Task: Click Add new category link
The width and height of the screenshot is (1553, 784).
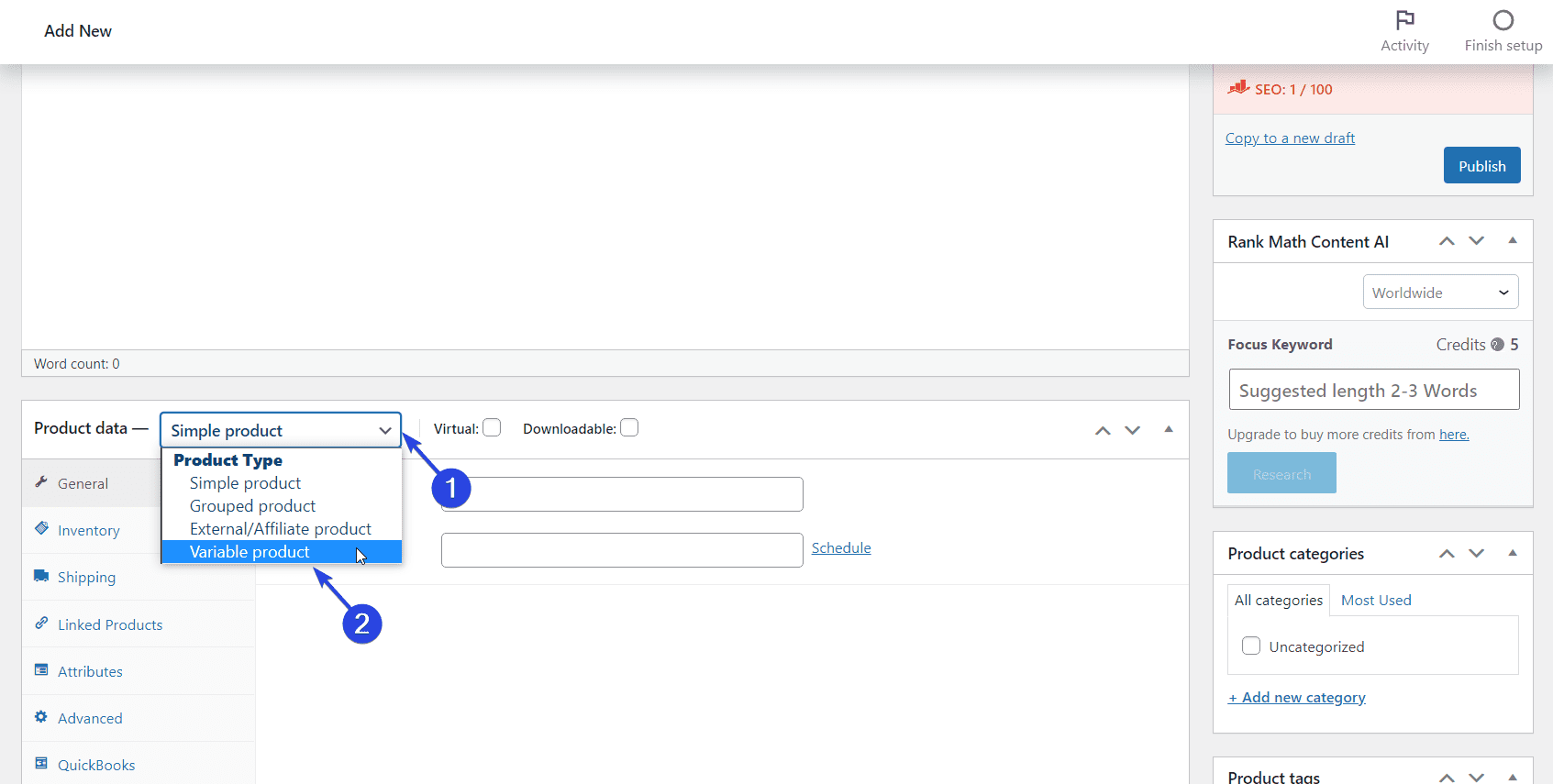Action: click(x=1297, y=697)
